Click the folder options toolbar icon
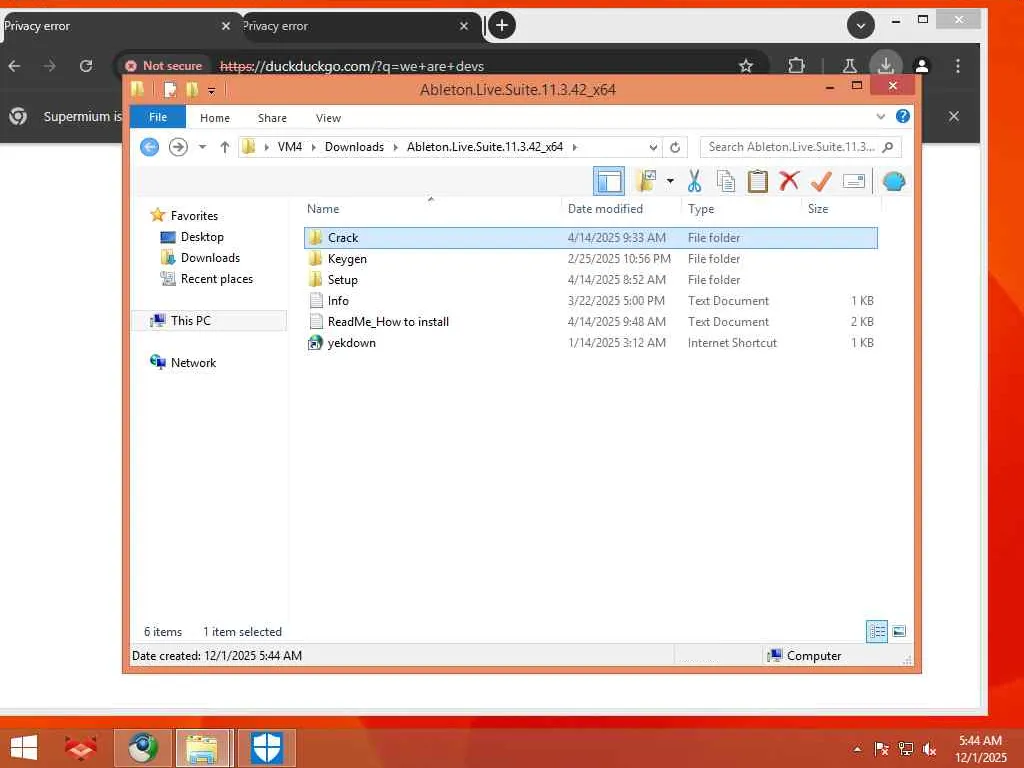 tap(646, 181)
